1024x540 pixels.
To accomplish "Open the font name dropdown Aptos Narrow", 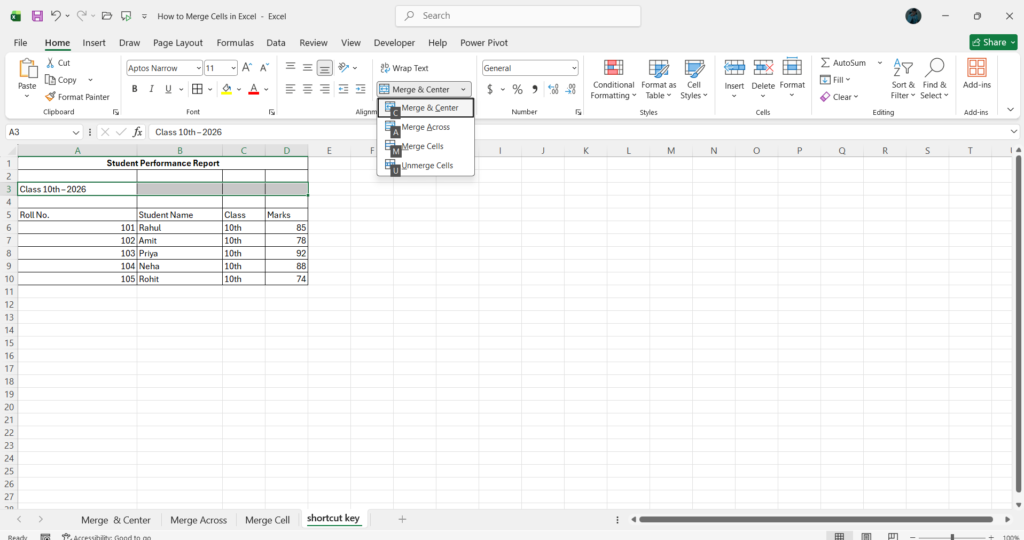I will [x=199, y=68].
